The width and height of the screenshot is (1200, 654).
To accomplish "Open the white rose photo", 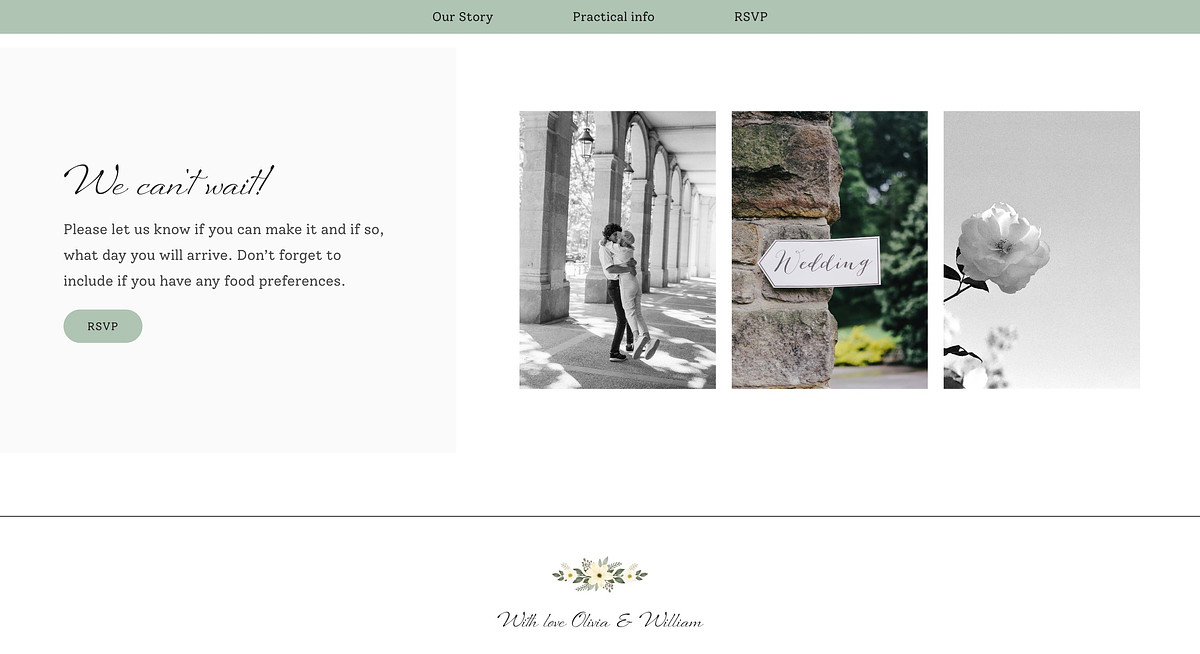I will pyautogui.click(x=1041, y=250).
